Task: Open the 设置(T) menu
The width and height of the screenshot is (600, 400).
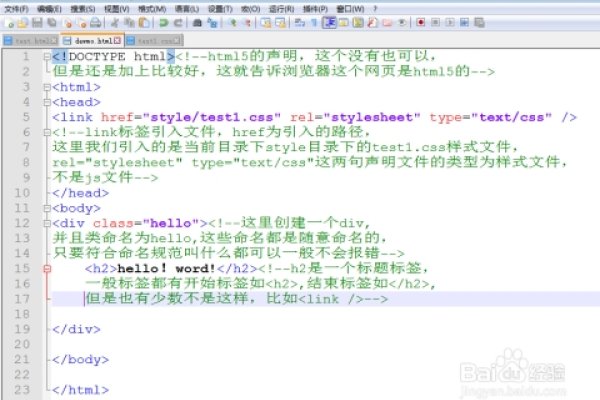Action: (x=220, y=8)
